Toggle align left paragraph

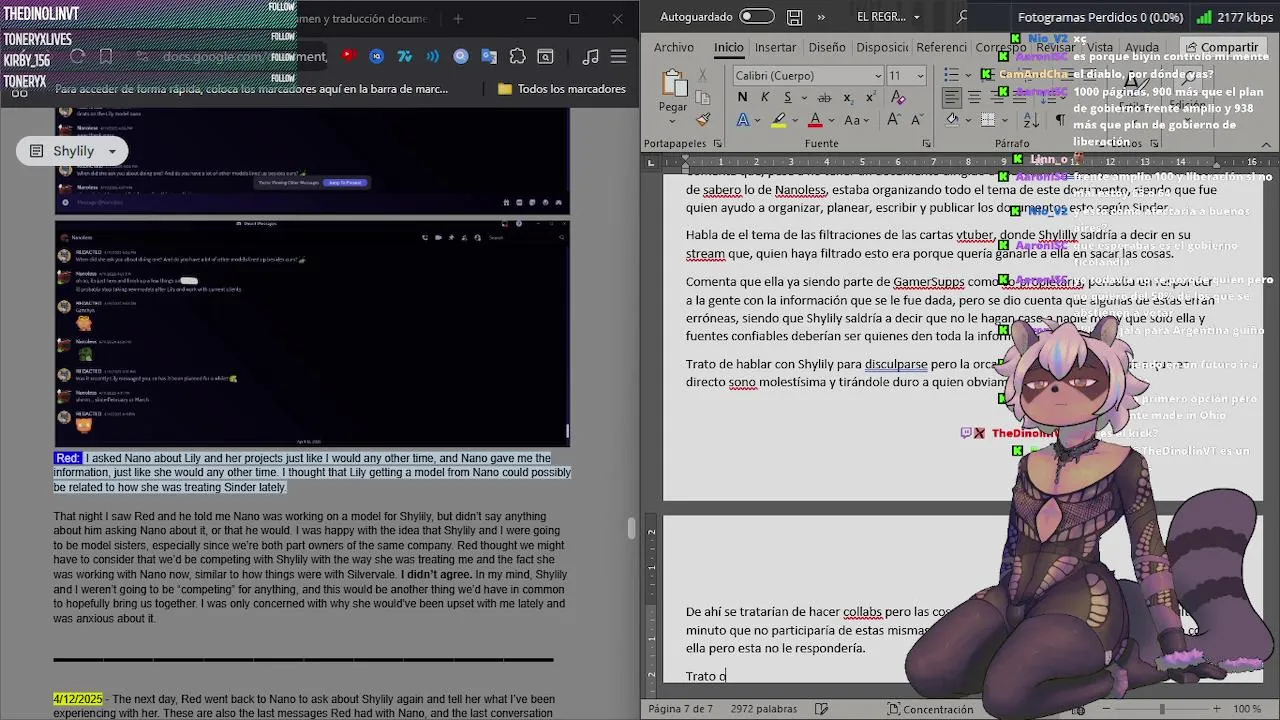[951, 97]
